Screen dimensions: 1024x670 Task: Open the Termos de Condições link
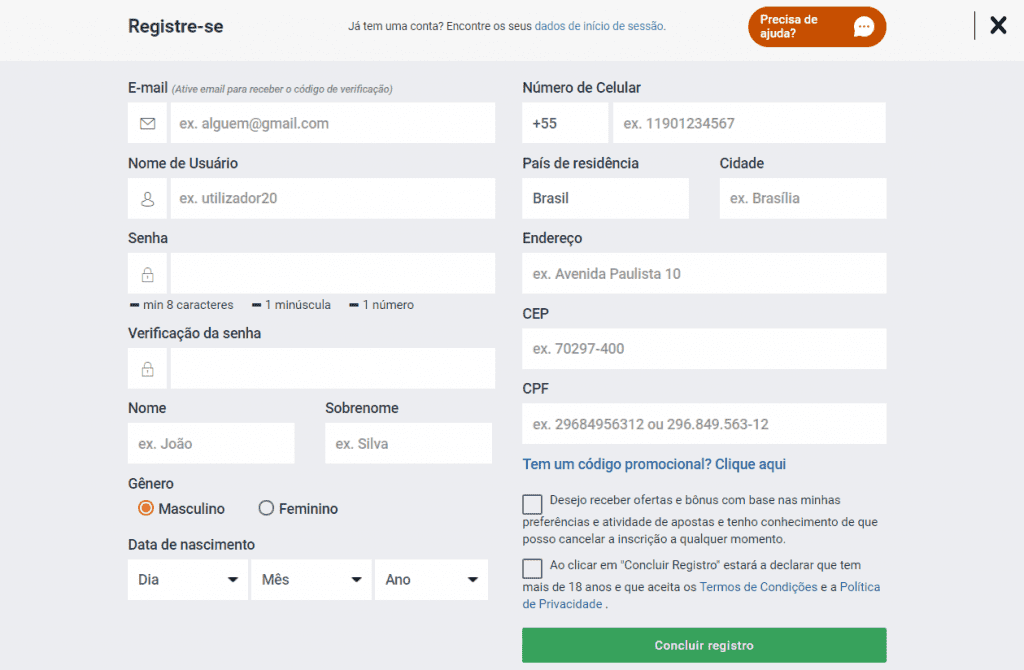point(758,587)
